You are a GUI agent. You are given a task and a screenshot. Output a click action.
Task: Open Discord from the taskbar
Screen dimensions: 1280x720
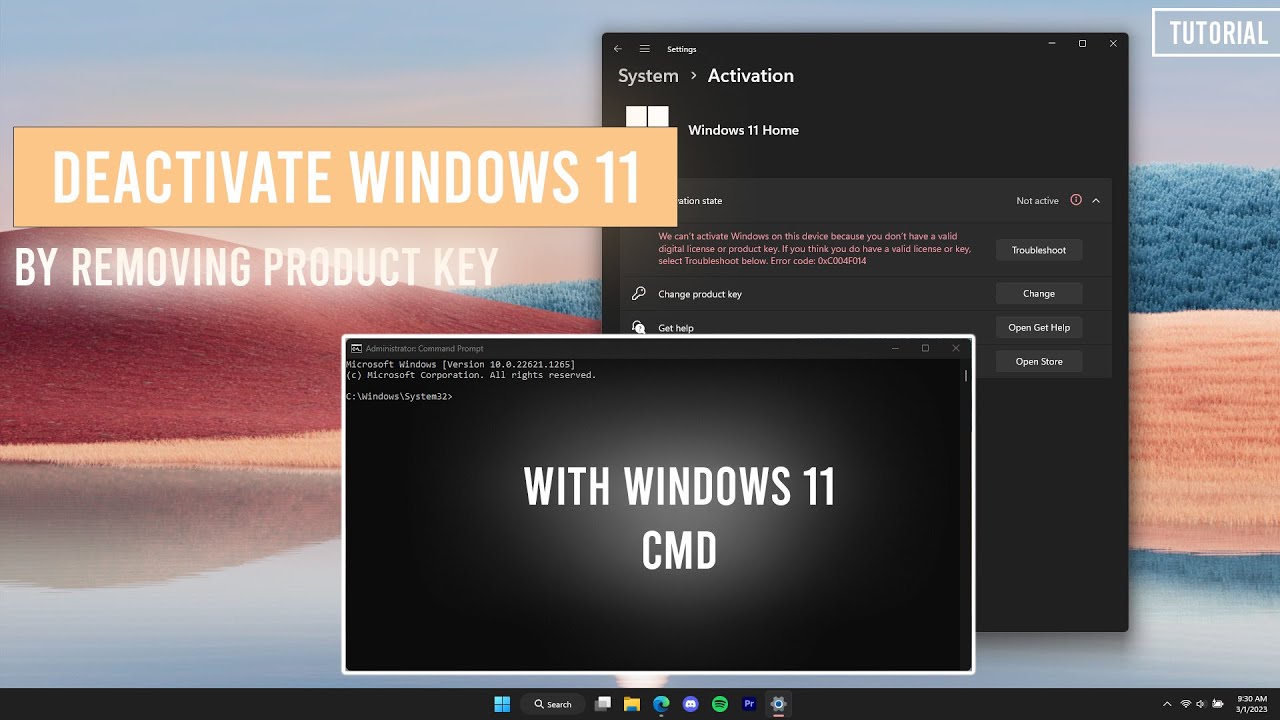click(x=690, y=704)
